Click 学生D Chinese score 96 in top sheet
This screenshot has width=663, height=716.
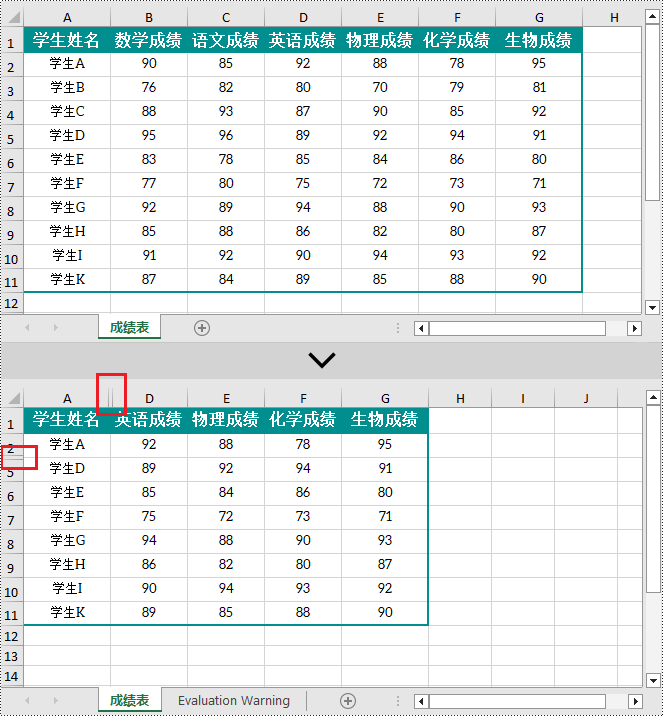226,136
